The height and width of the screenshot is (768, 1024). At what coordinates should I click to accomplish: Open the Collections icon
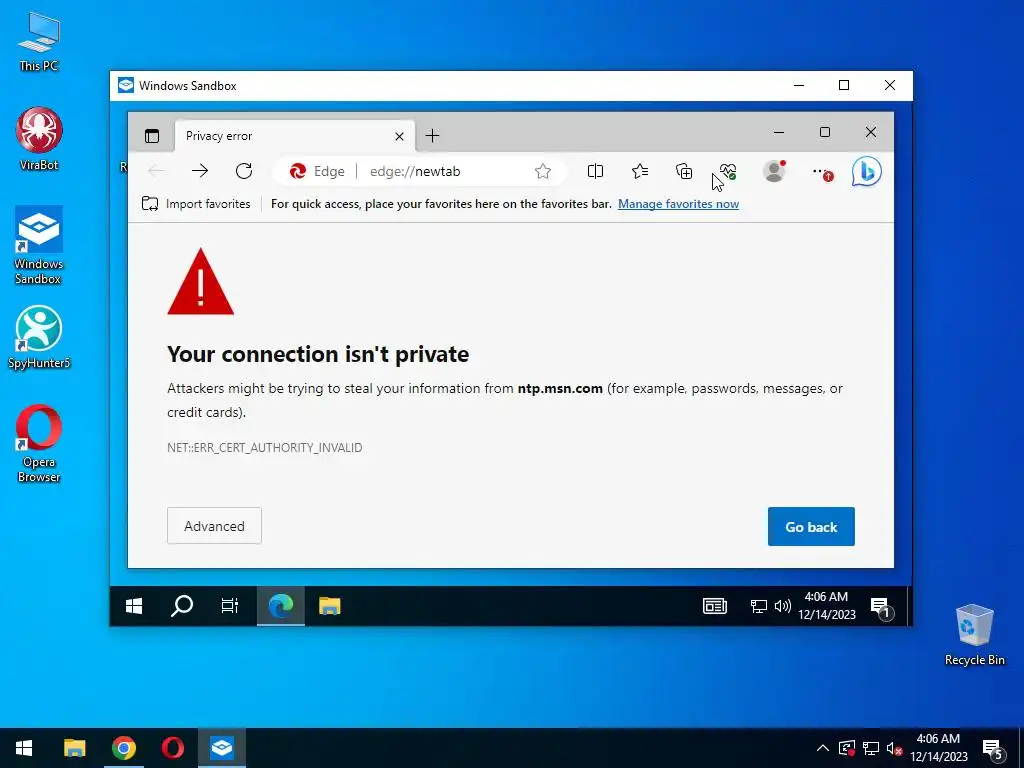pos(684,171)
